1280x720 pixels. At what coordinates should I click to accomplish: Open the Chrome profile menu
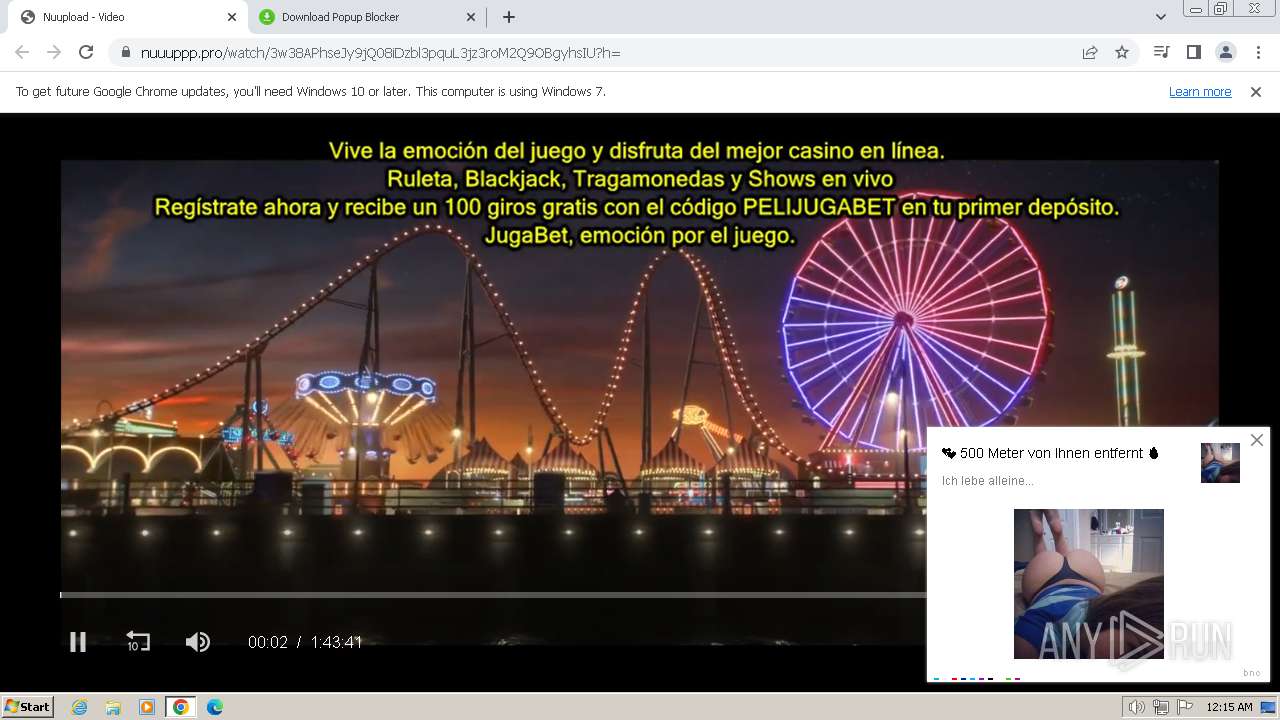[1225, 52]
